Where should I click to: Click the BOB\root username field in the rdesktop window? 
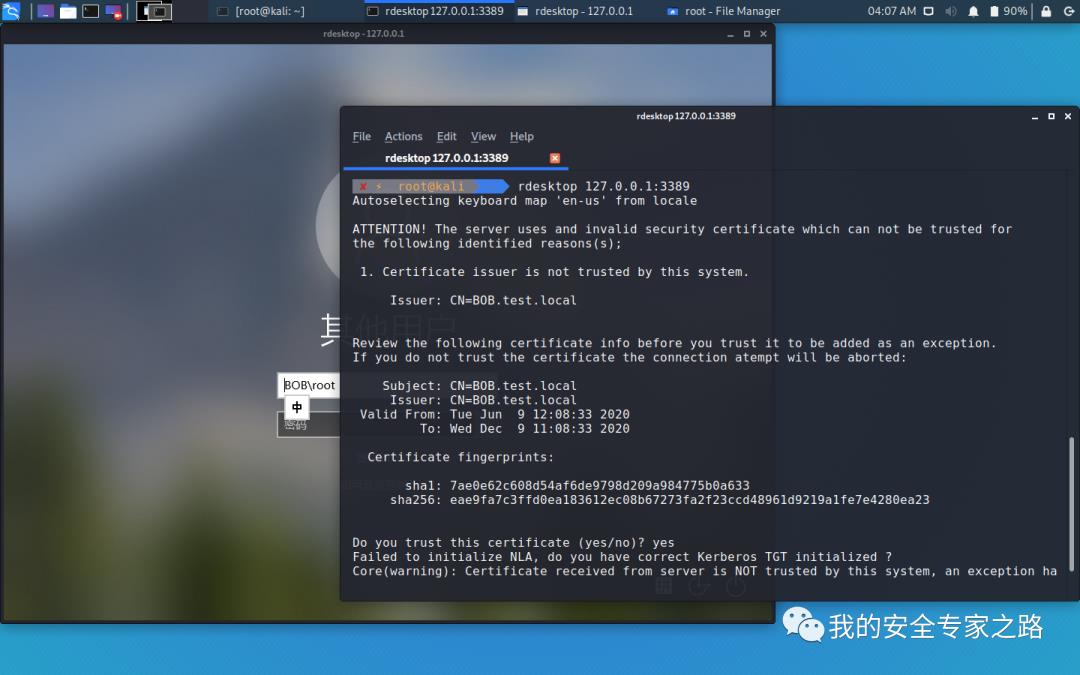click(309, 385)
